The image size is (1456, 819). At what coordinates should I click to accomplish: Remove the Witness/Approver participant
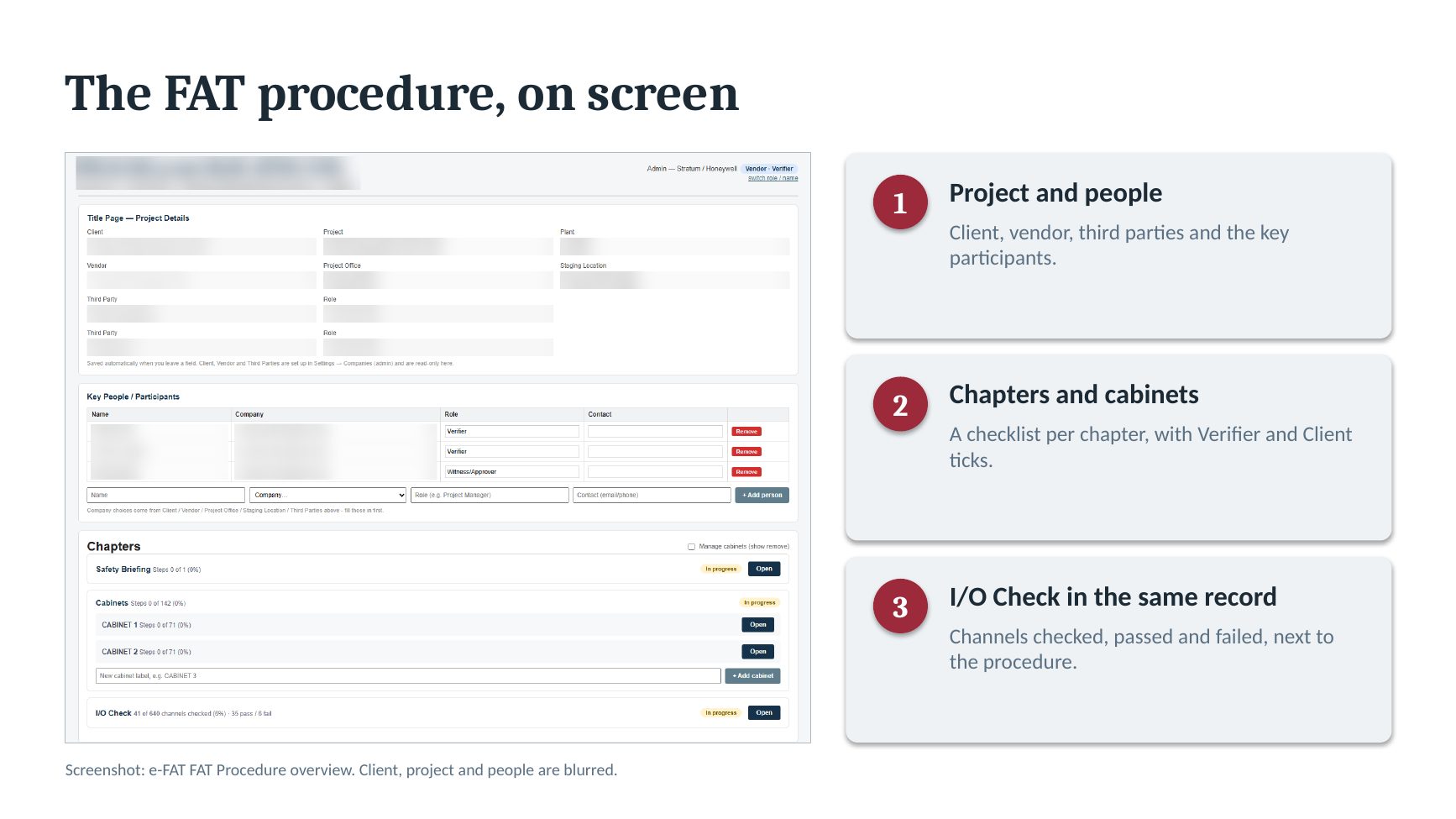746,472
